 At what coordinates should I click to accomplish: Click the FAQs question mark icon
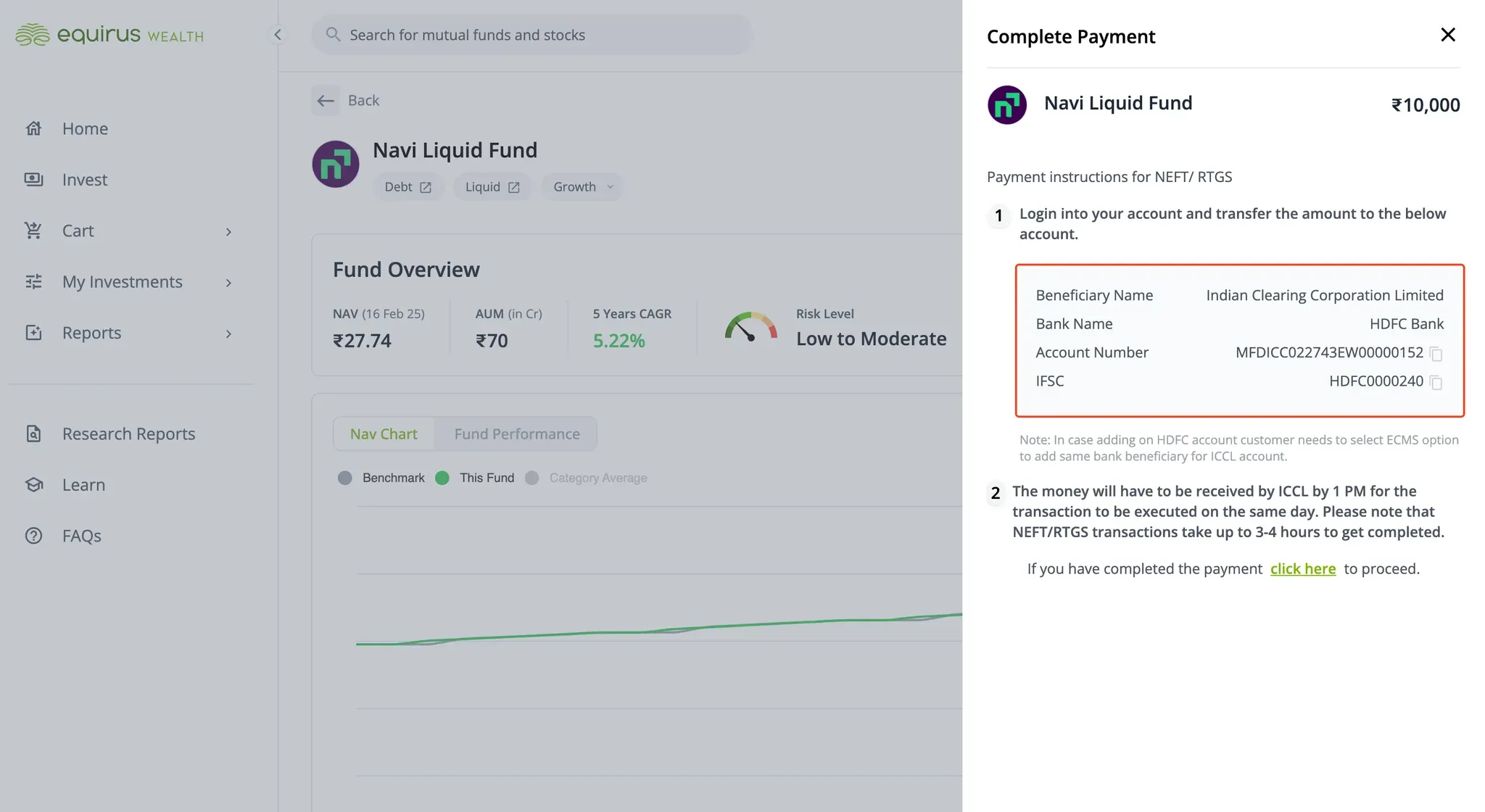click(x=33, y=536)
